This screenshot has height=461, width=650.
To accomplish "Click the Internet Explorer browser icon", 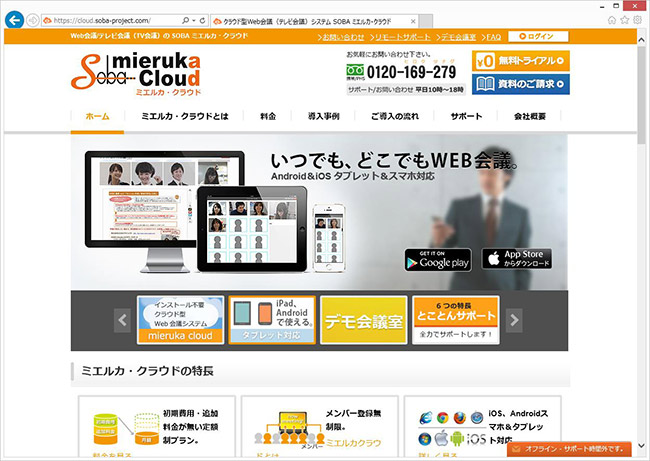I will pyautogui.click(x=426, y=417).
